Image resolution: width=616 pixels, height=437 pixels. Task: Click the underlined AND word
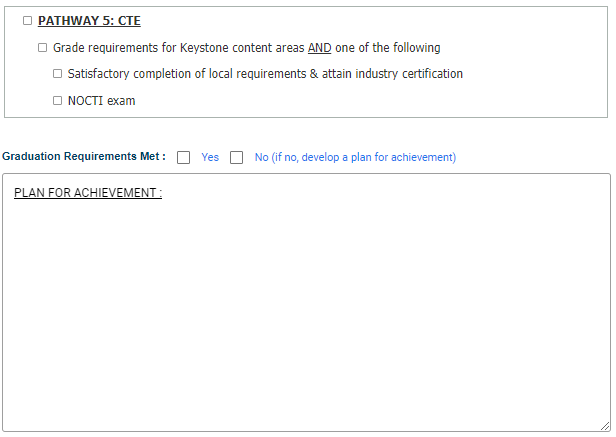[320, 48]
